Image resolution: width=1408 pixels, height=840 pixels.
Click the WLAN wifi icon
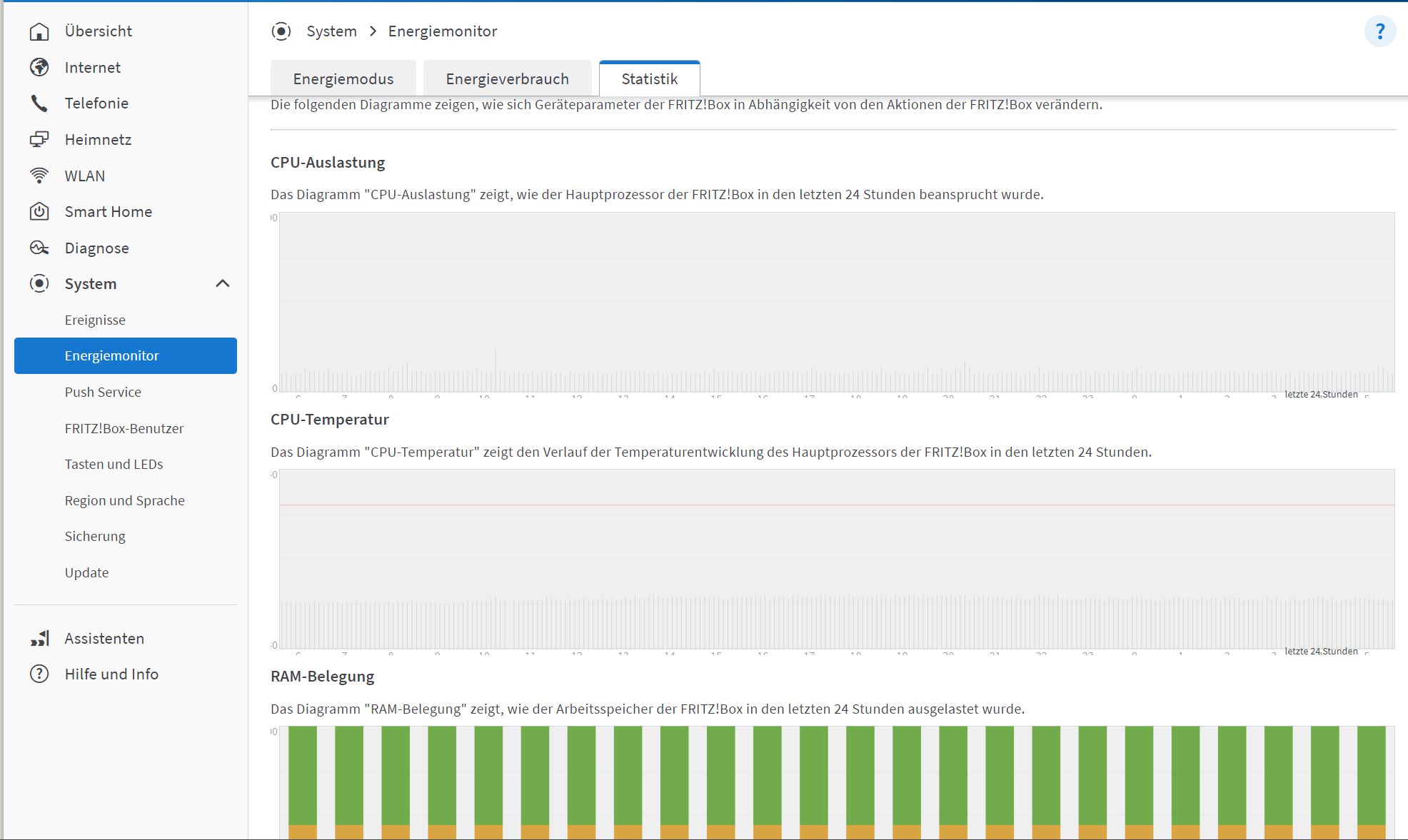(x=39, y=176)
